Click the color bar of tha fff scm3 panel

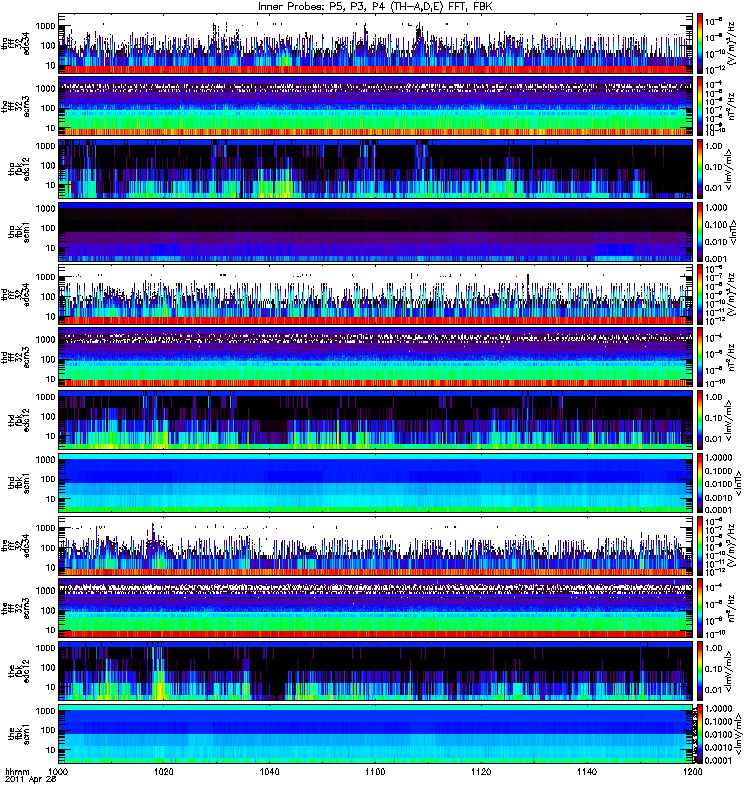(701, 106)
